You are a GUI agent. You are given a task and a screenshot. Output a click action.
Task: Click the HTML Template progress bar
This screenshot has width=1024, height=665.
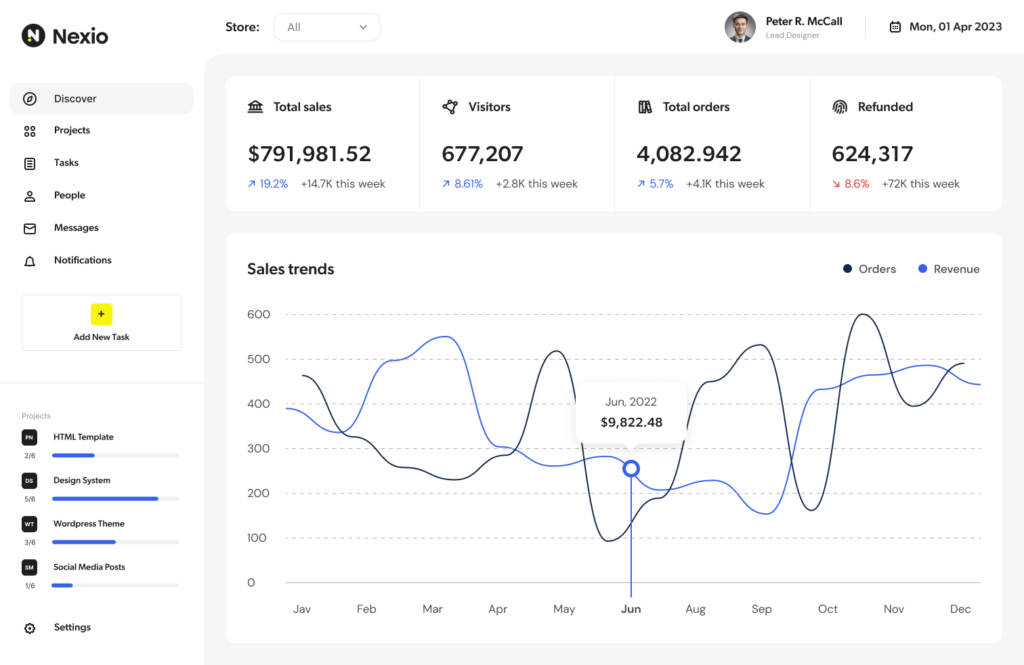coord(116,455)
